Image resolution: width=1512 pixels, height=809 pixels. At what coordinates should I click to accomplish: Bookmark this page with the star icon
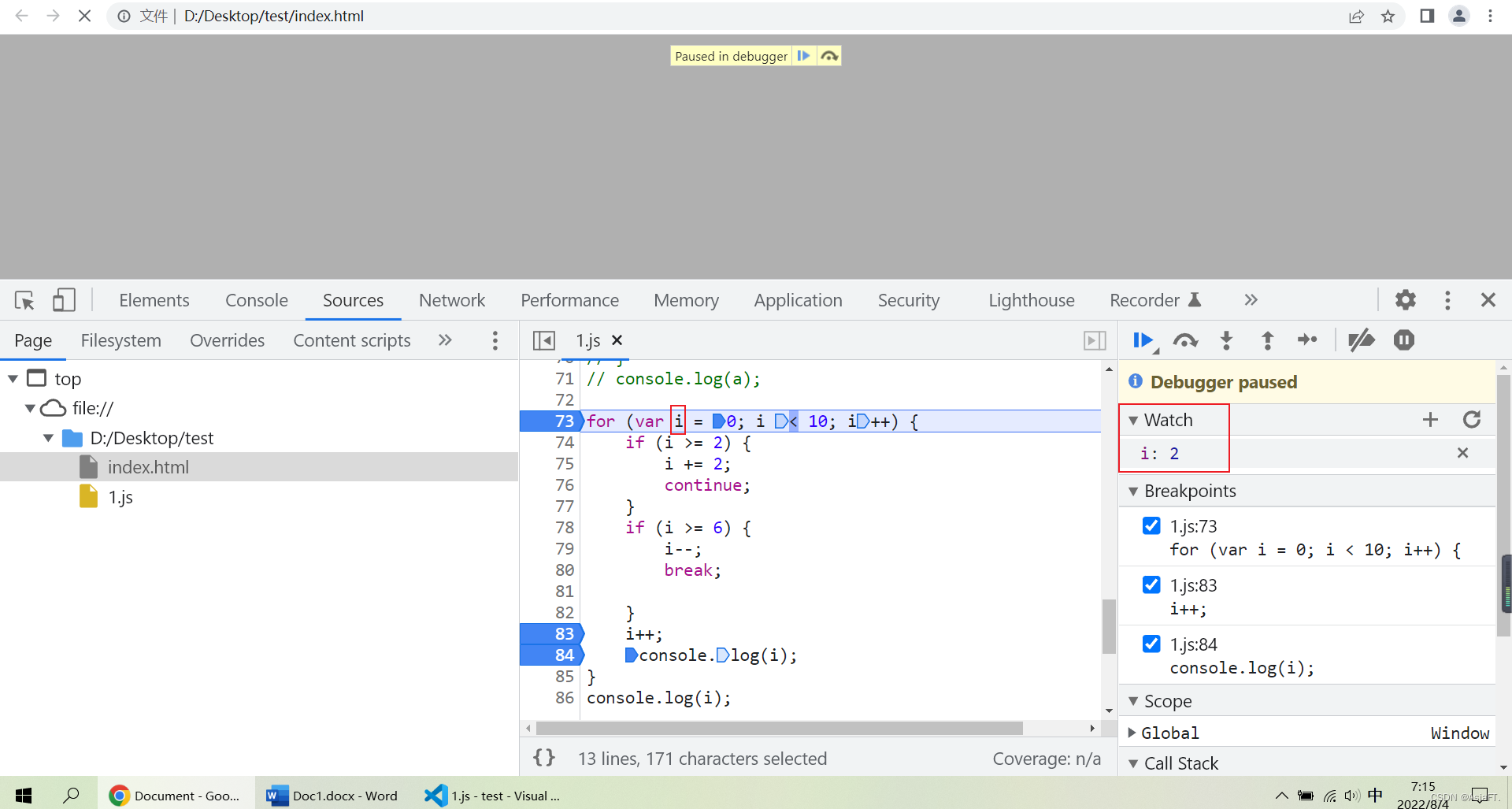[x=1388, y=16]
